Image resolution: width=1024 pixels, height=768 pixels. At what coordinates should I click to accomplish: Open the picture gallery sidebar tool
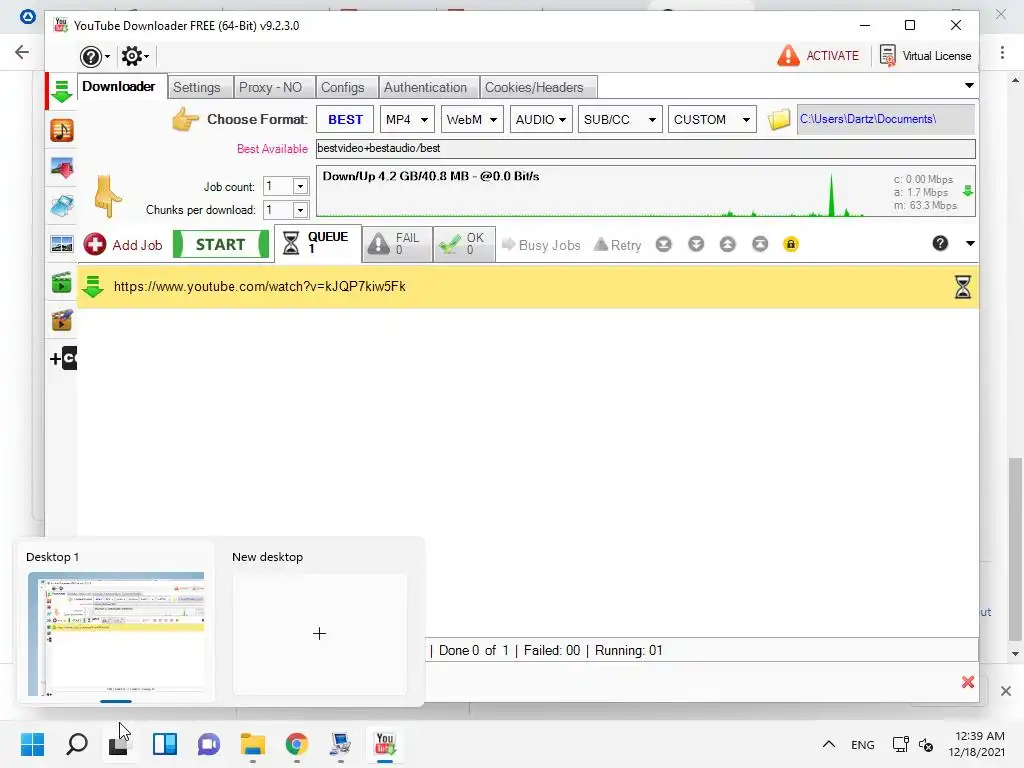(x=62, y=244)
